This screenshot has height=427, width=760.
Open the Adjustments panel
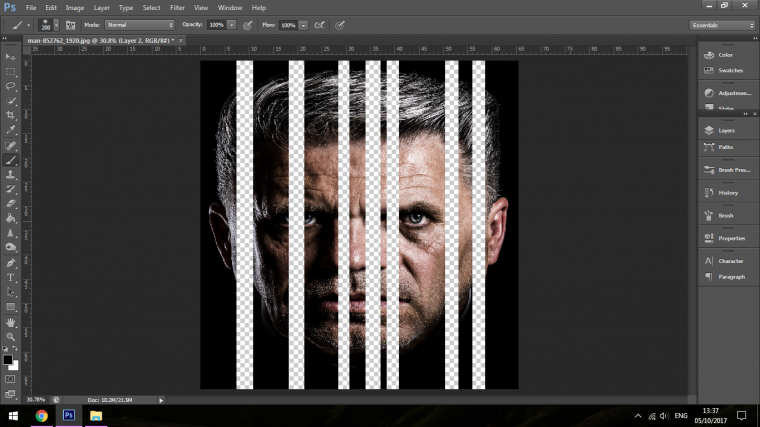tap(728, 93)
